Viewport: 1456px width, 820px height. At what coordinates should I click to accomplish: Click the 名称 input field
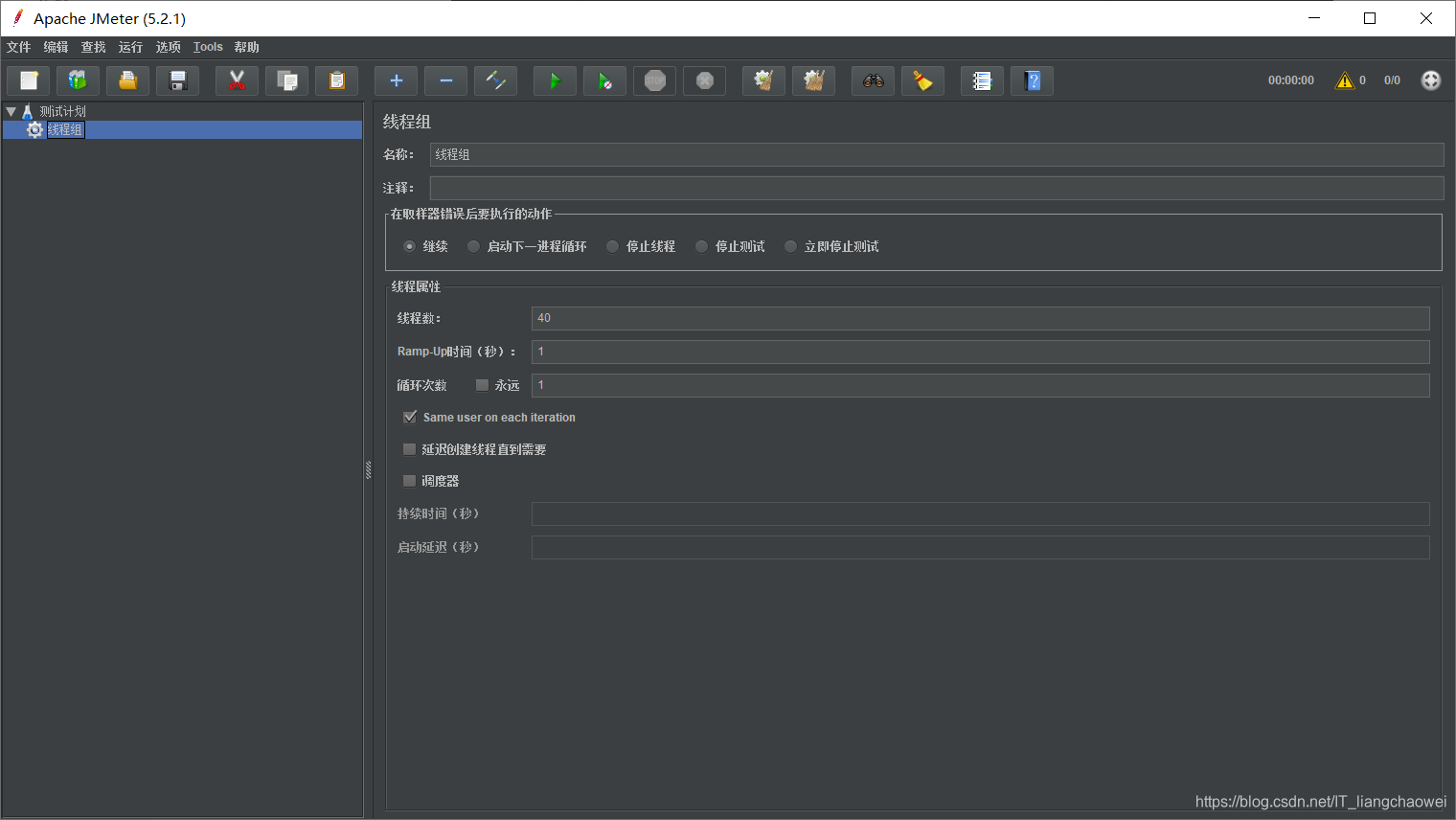(x=937, y=154)
